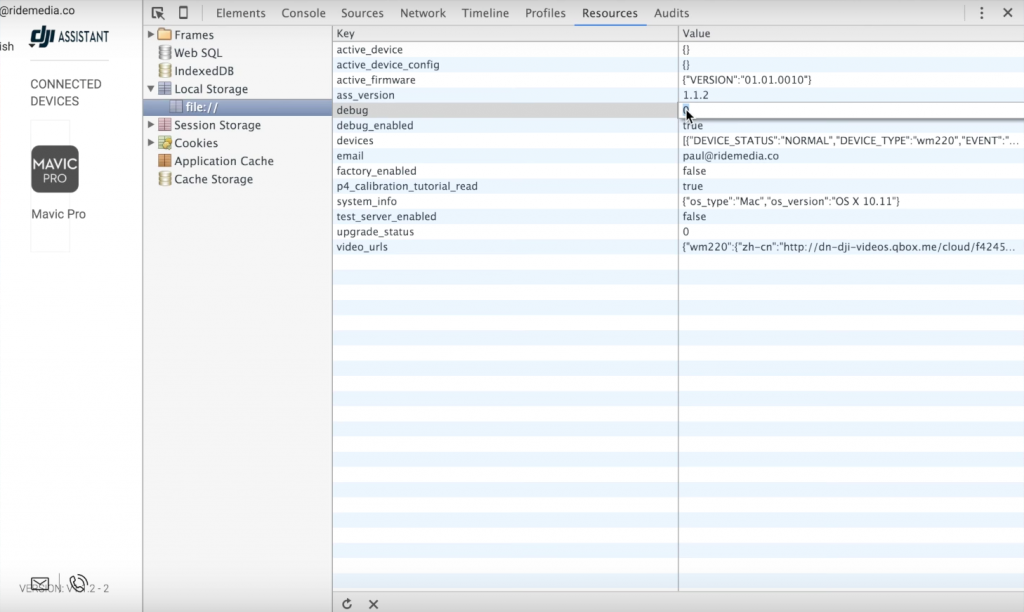
Task: Expand the Session Storage node
Action: 151,125
